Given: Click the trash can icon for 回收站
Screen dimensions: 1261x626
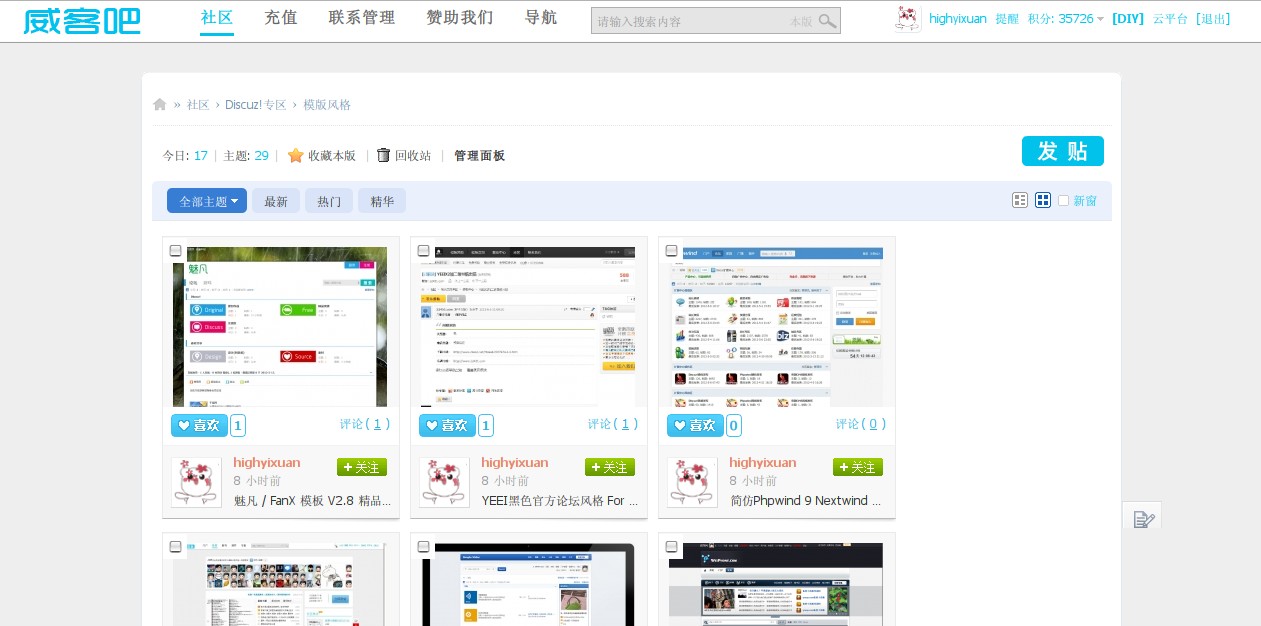Looking at the screenshot, I should tap(383, 155).
